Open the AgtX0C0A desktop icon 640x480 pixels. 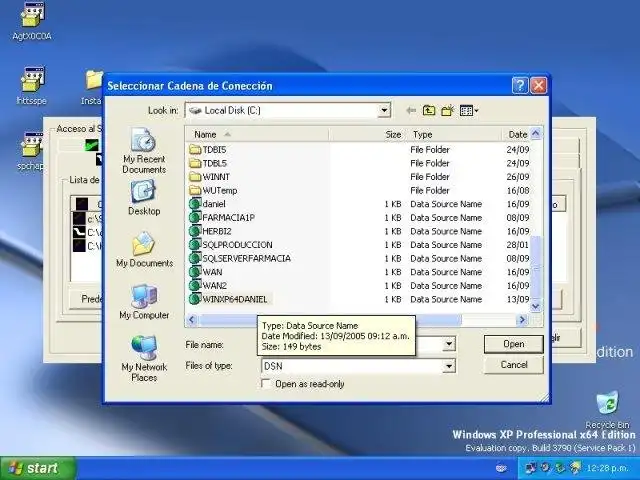tap(32, 21)
